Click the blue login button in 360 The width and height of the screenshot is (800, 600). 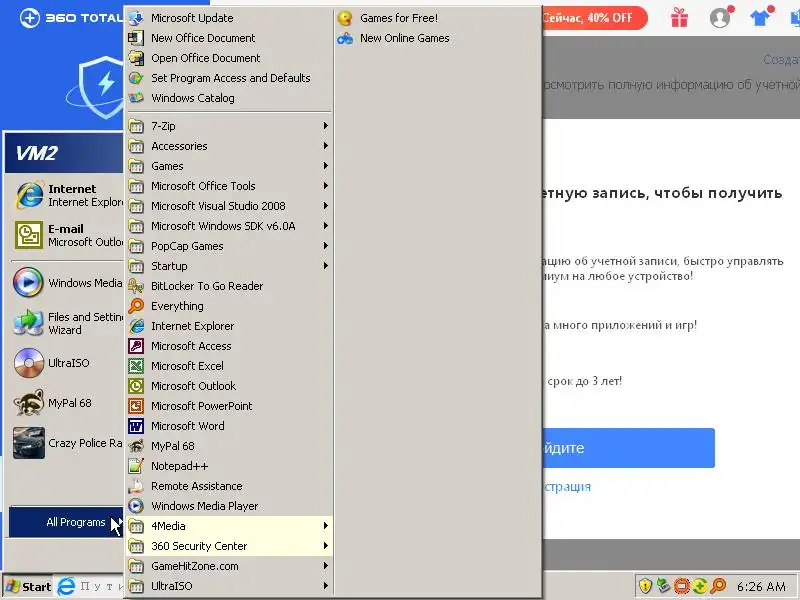point(629,448)
